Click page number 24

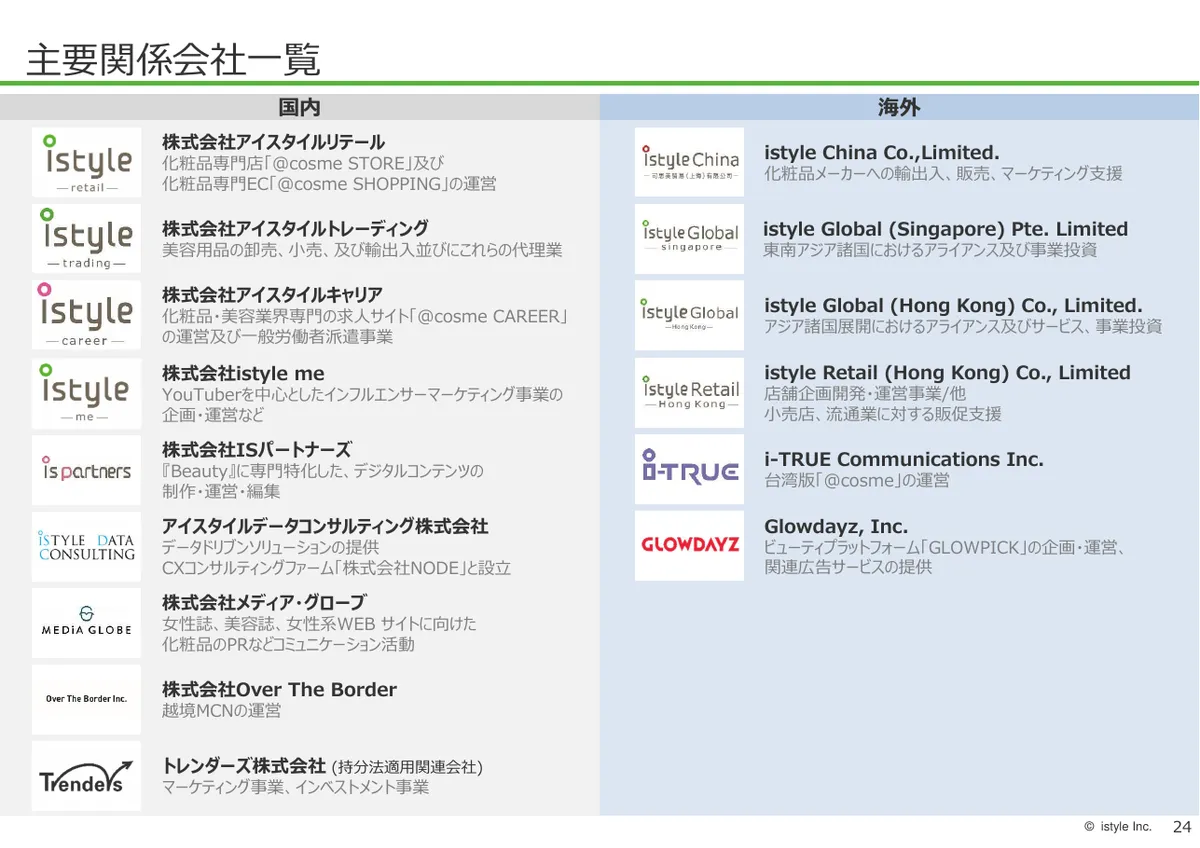tap(1182, 827)
